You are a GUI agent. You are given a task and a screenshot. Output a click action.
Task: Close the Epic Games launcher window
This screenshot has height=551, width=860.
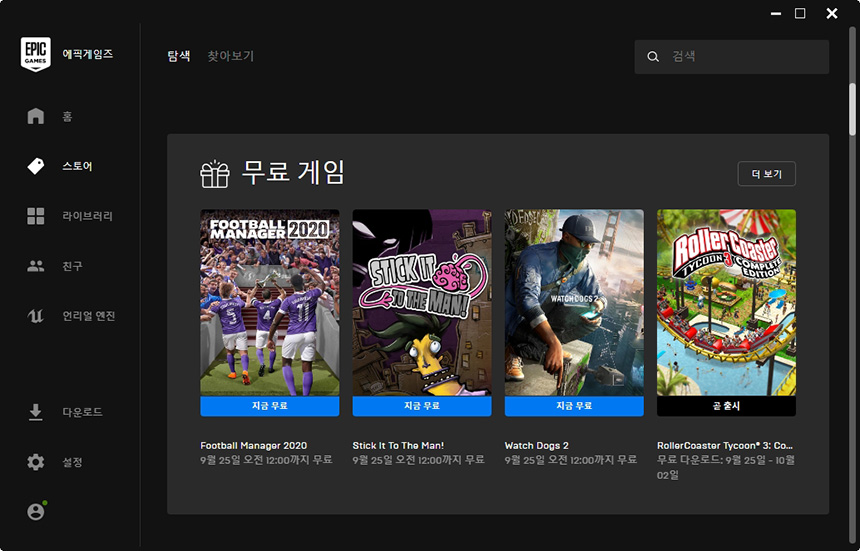831,14
